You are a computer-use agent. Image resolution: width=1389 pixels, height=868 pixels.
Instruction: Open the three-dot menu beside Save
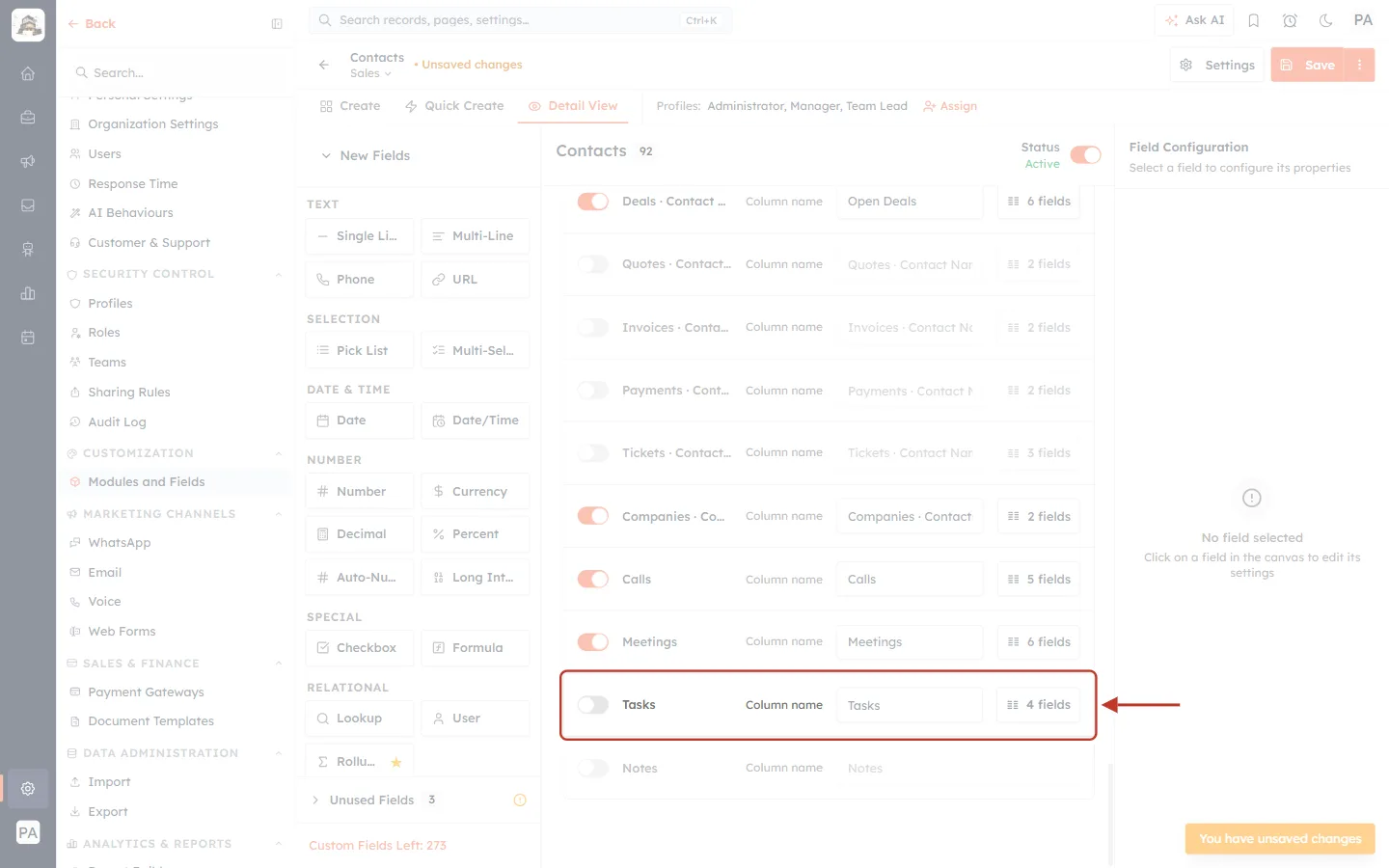[1359, 65]
